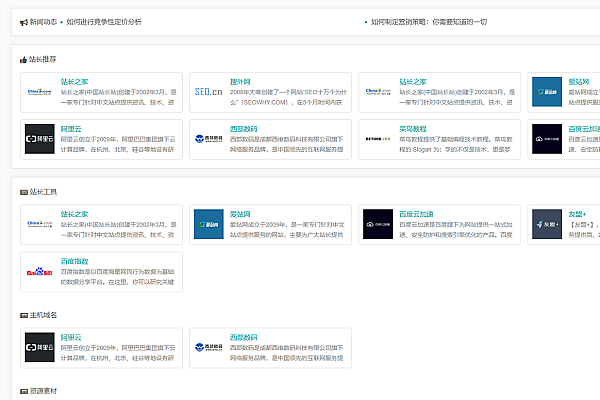Viewport: 600px width, 400px height.
Task: Click the icon beside the 主机域名 heading
Action: click(x=24, y=315)
